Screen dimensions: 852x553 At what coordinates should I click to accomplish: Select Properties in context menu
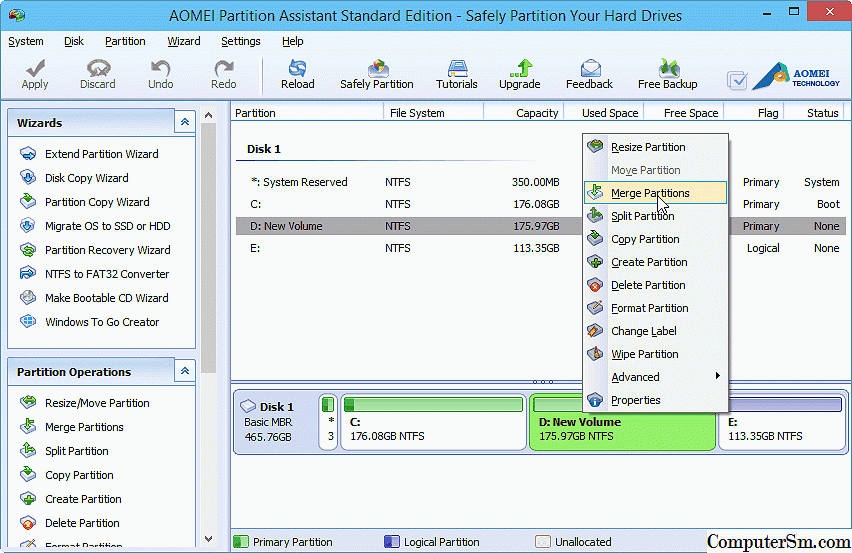click(656, 400)
